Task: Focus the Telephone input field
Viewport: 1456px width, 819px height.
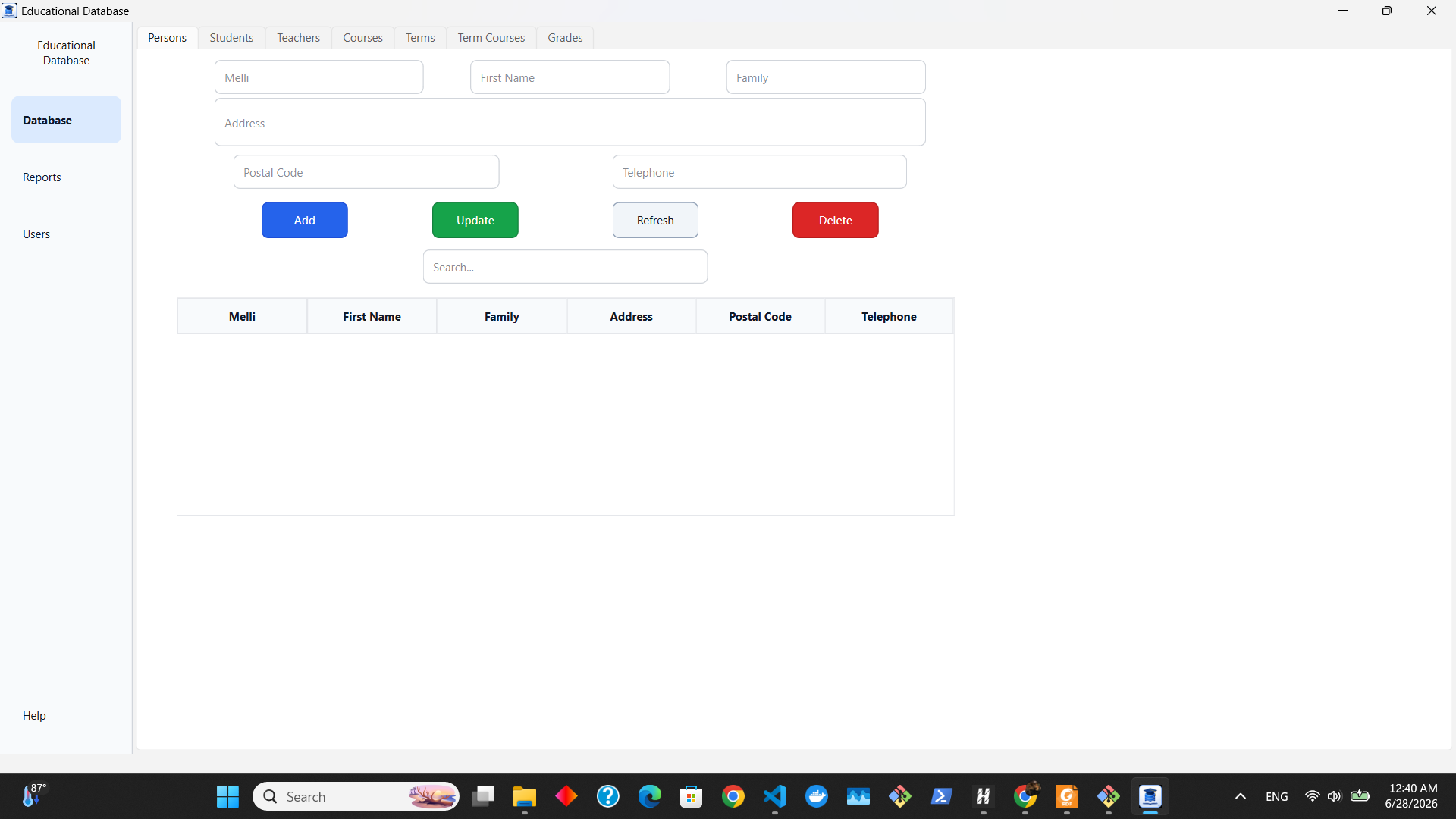Action: (759, 172)
